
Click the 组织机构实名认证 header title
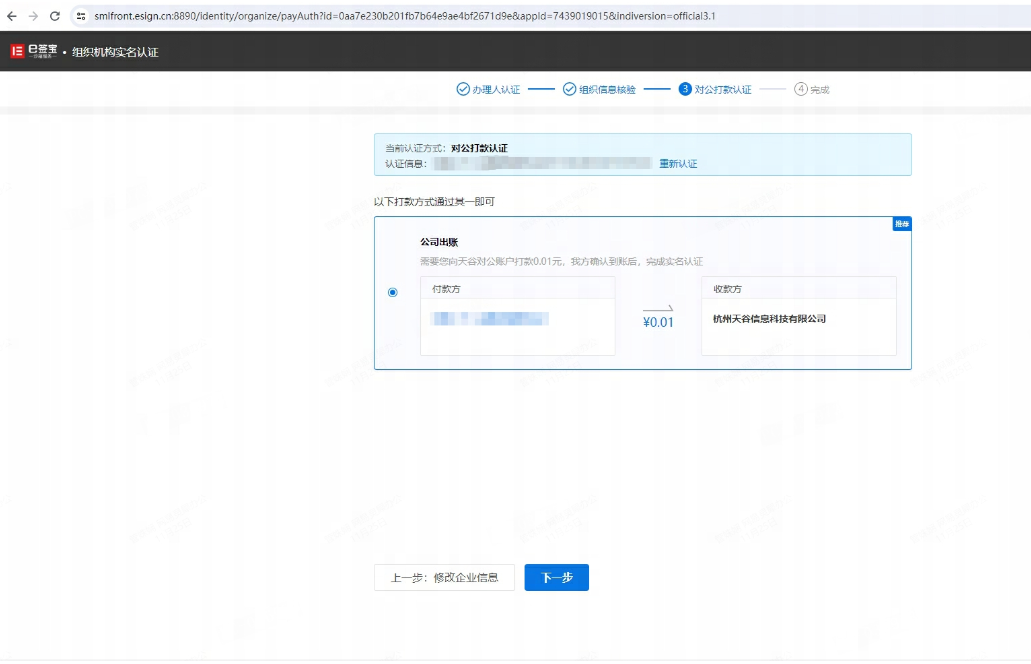[115, 52]
